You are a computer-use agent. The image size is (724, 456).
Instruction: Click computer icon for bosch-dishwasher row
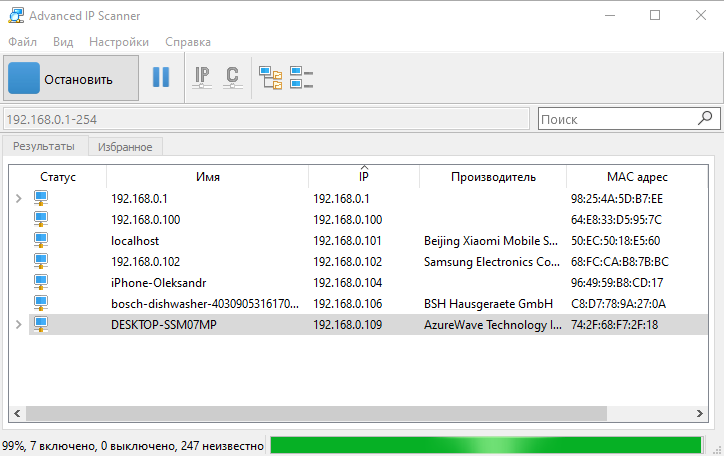(41, 303)
